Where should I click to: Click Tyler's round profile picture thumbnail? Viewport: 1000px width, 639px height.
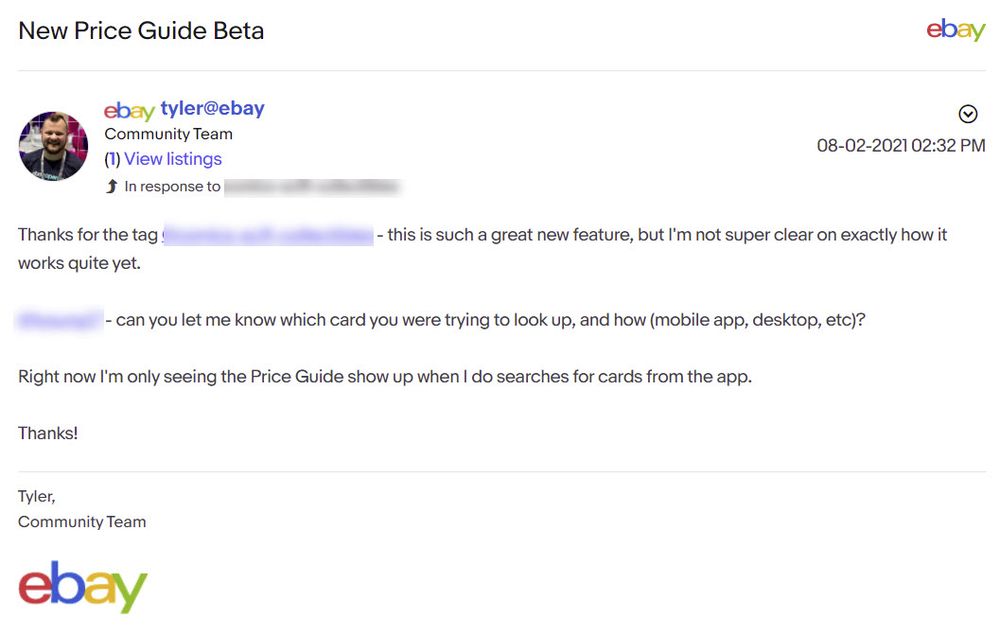52,145
